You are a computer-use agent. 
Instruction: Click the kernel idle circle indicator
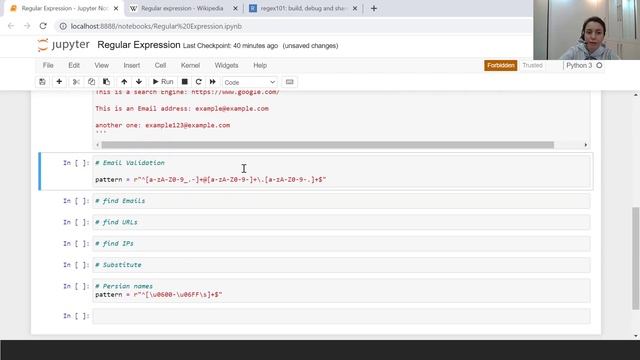point(599,65)
